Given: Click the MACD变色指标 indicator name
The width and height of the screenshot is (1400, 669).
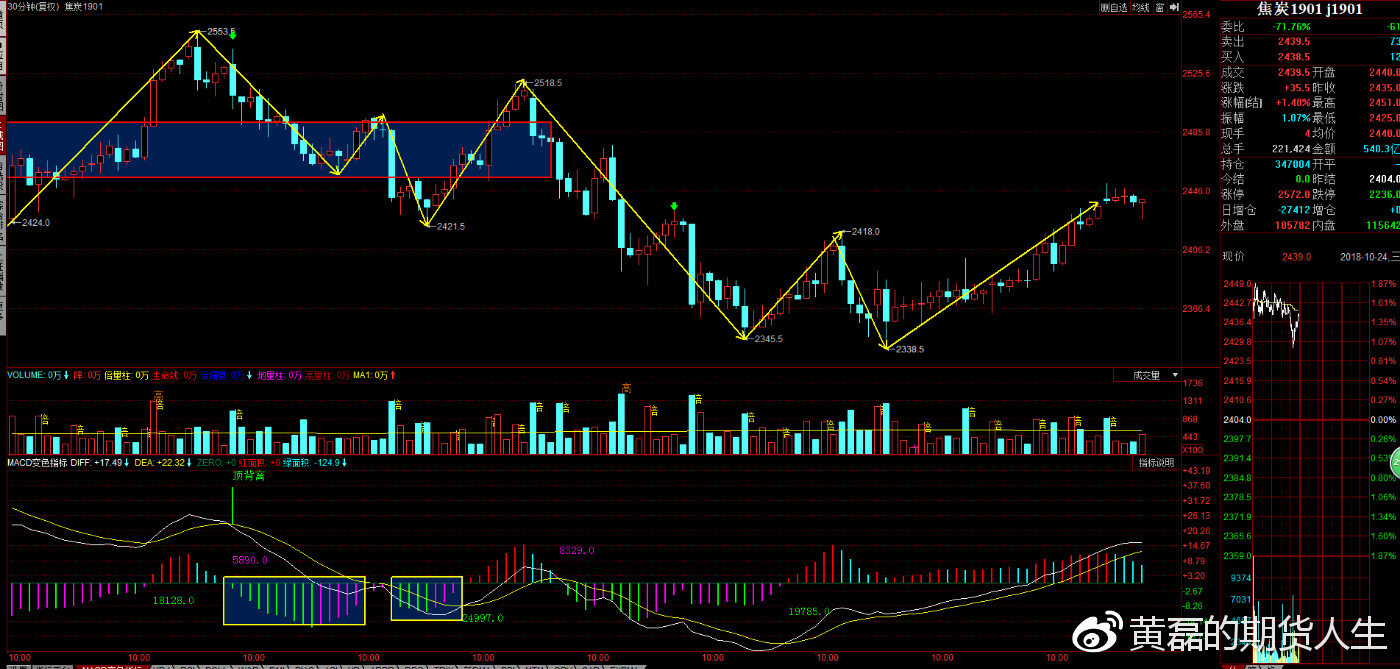Looking at the screenshot, I should click(37, 463).
